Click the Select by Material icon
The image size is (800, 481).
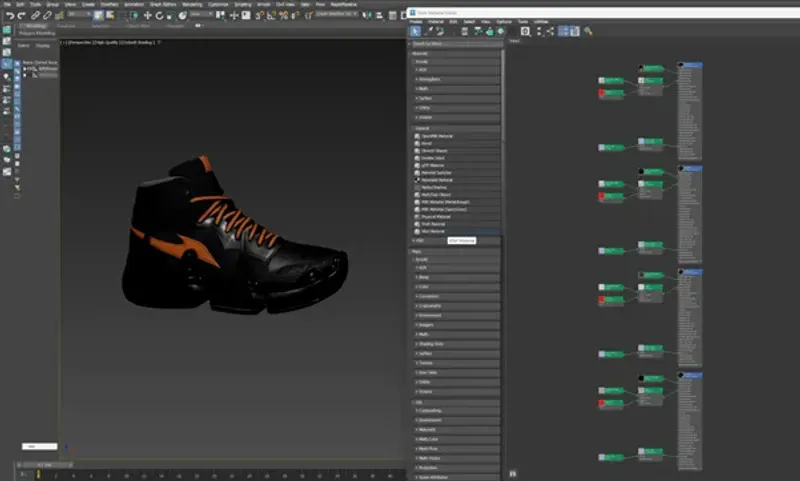pos(588,32)
